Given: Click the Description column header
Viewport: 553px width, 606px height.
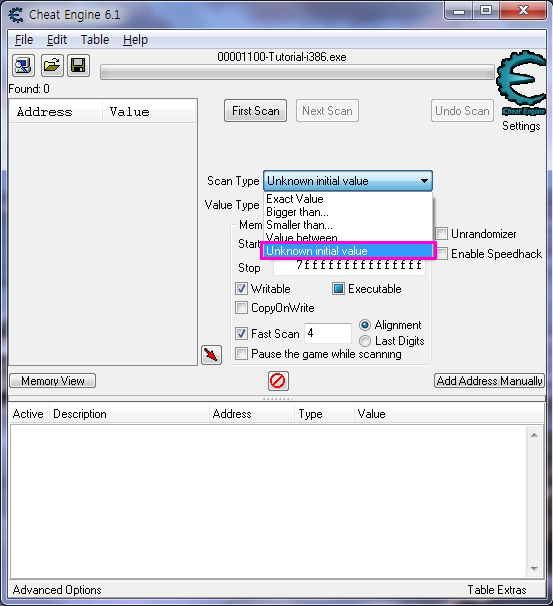Looking at the screenshot, I should tap(129, 414).
